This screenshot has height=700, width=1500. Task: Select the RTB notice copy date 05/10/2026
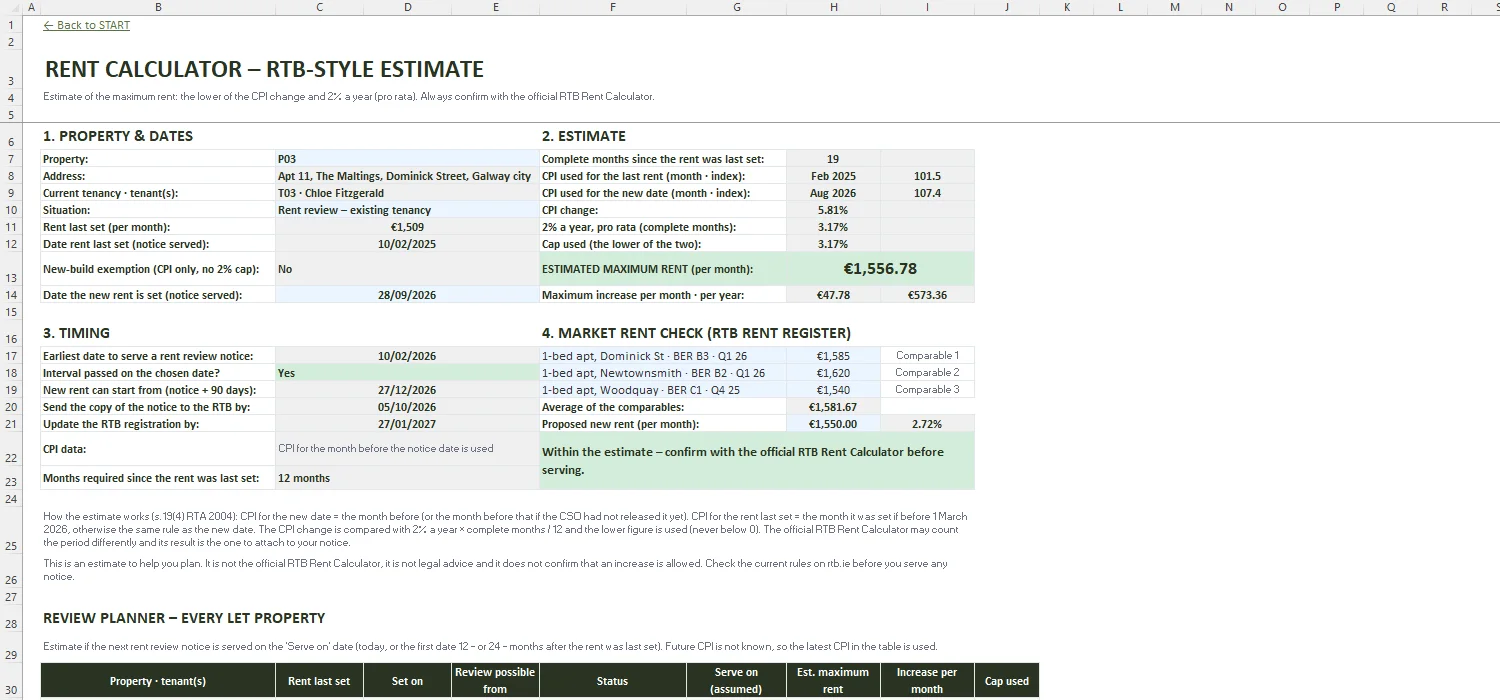407,407
